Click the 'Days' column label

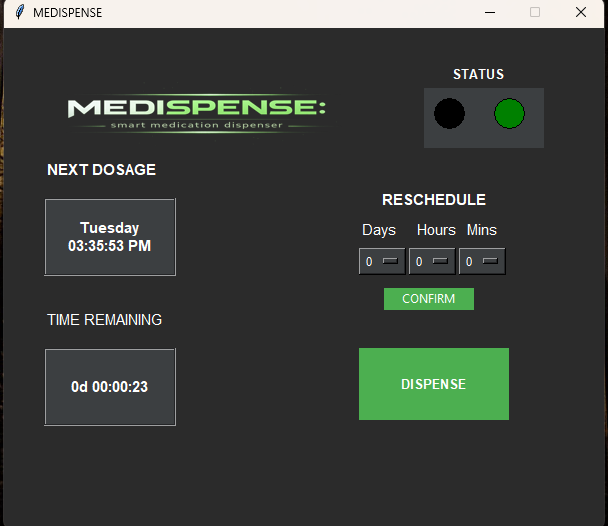click(x=379, y=230)
